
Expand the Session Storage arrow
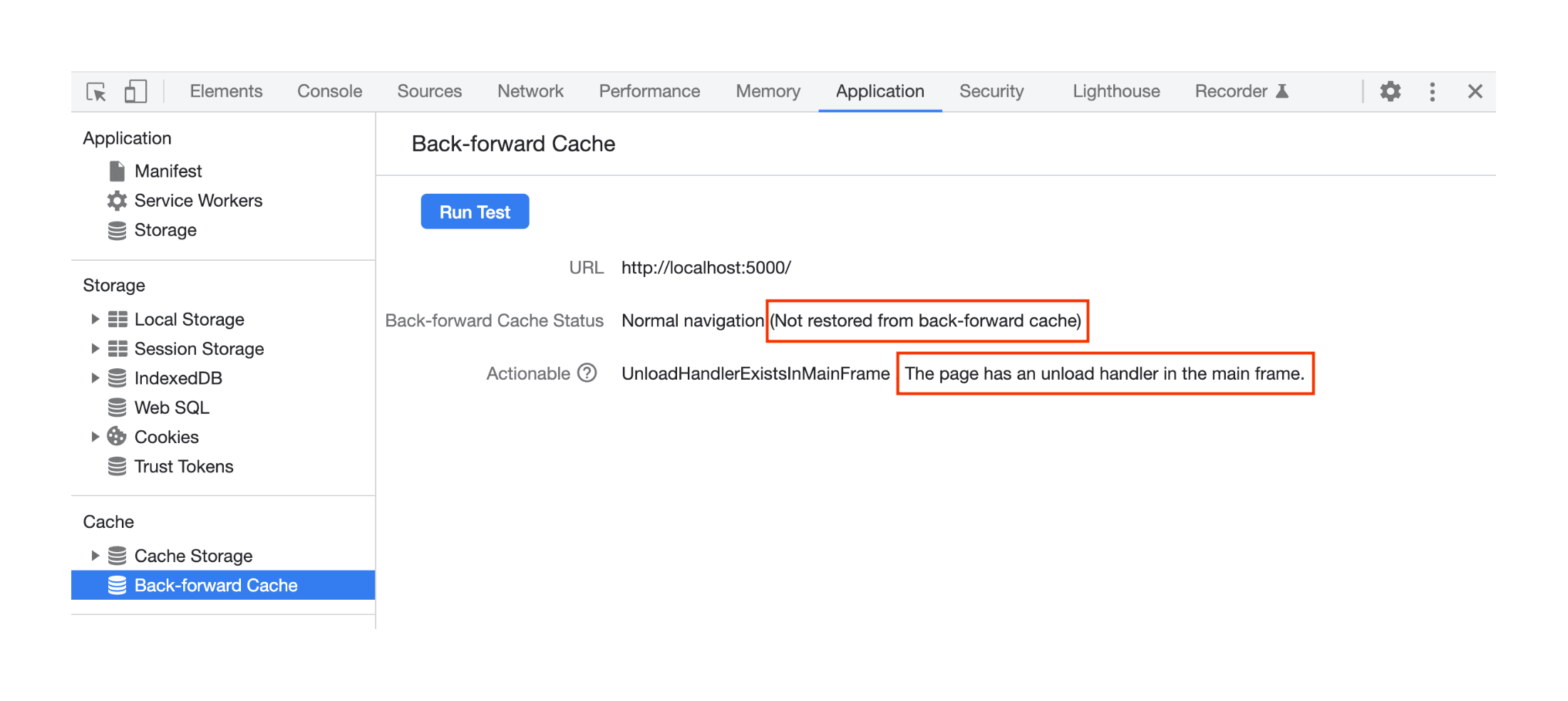[x=95, y=348]
